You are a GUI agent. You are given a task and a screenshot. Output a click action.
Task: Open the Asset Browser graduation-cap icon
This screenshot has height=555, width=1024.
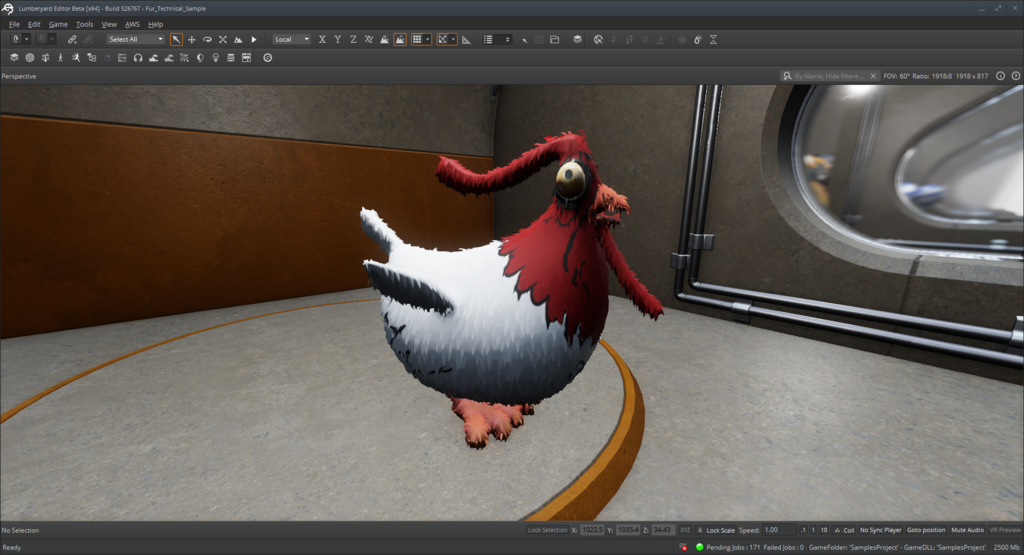point(14,57)
